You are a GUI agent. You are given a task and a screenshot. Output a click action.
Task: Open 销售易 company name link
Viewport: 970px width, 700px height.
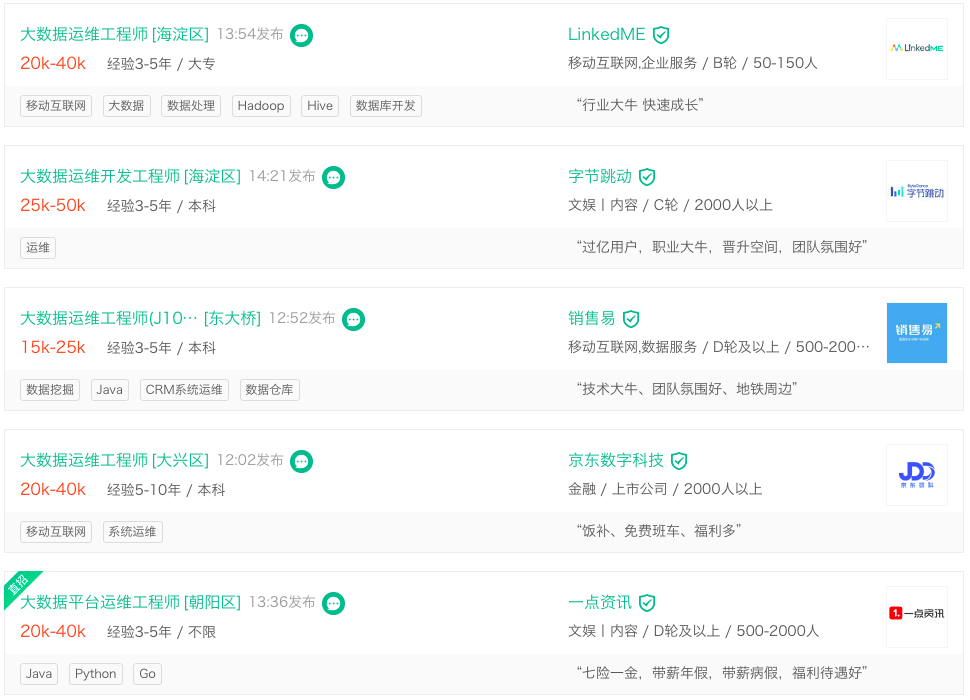pos(591,319)
